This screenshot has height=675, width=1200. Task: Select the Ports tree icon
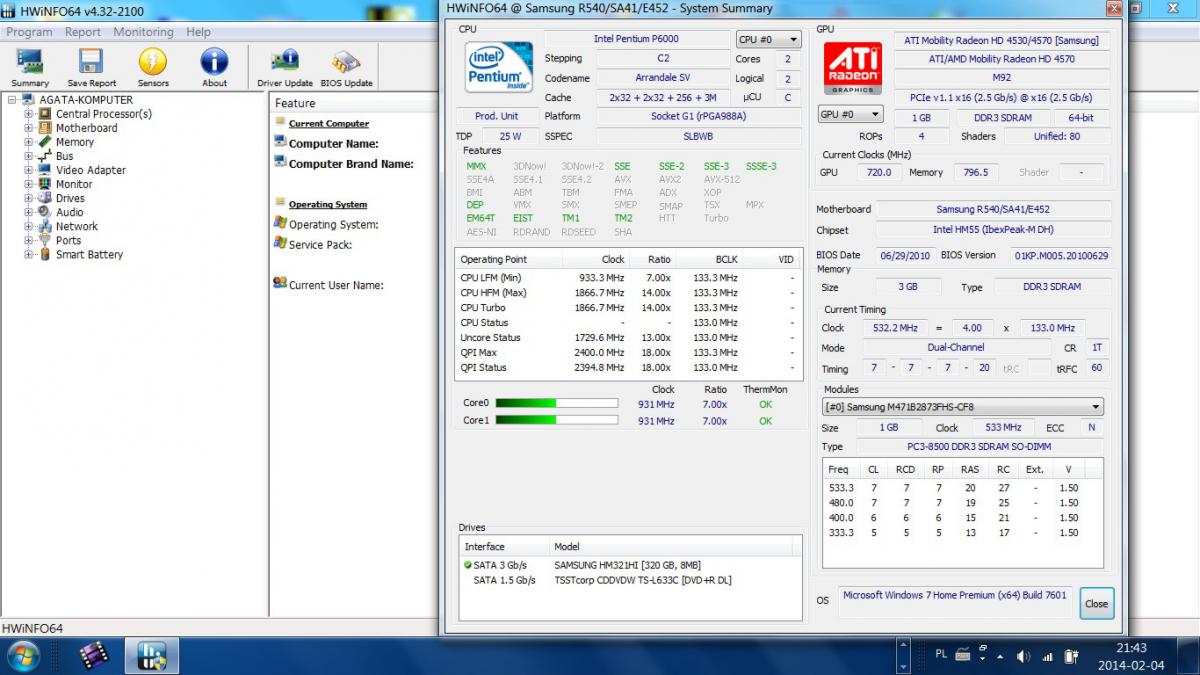coord(45,240)
